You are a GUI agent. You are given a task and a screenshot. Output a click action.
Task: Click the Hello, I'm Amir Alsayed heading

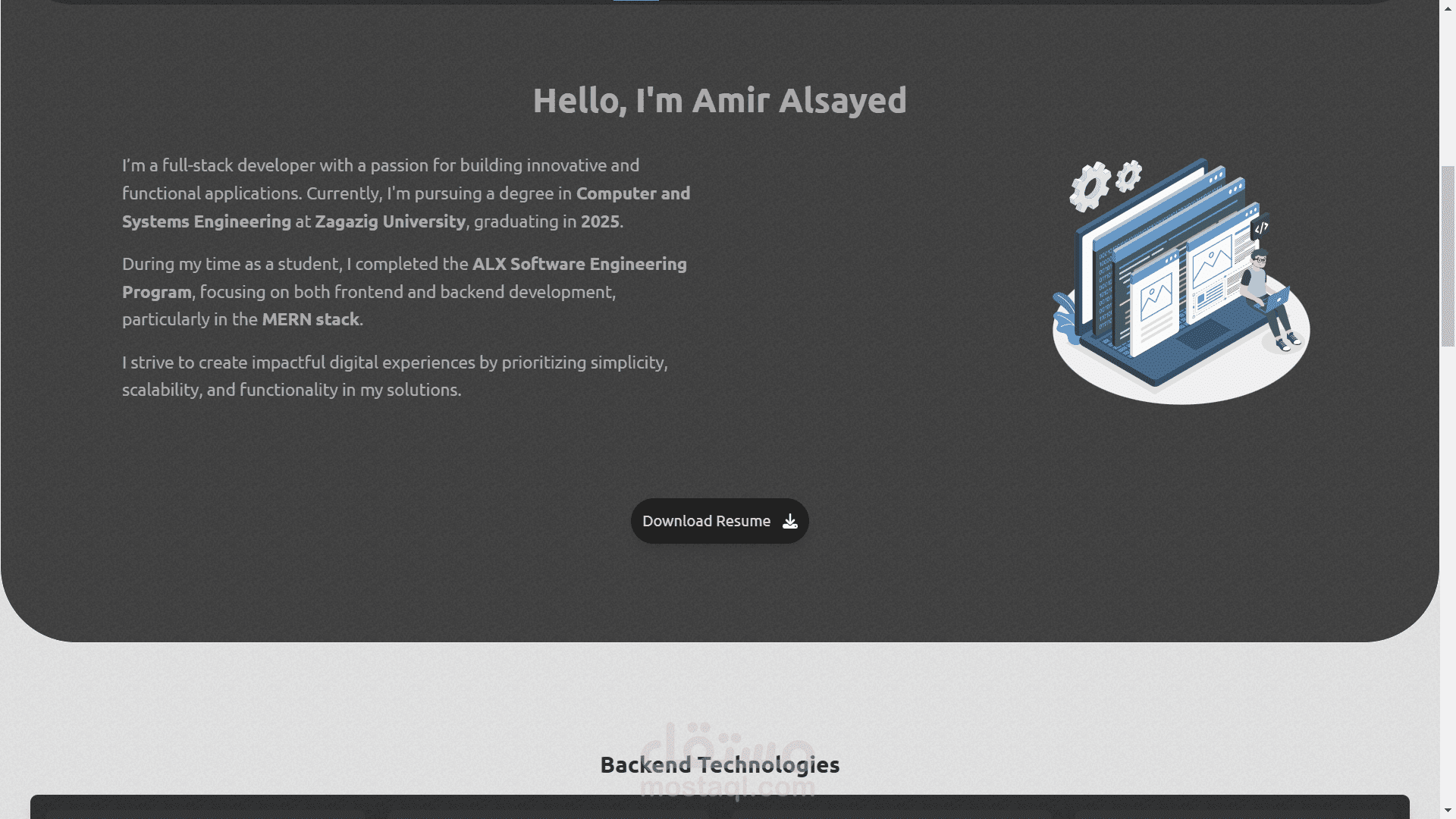click(720, 100)
